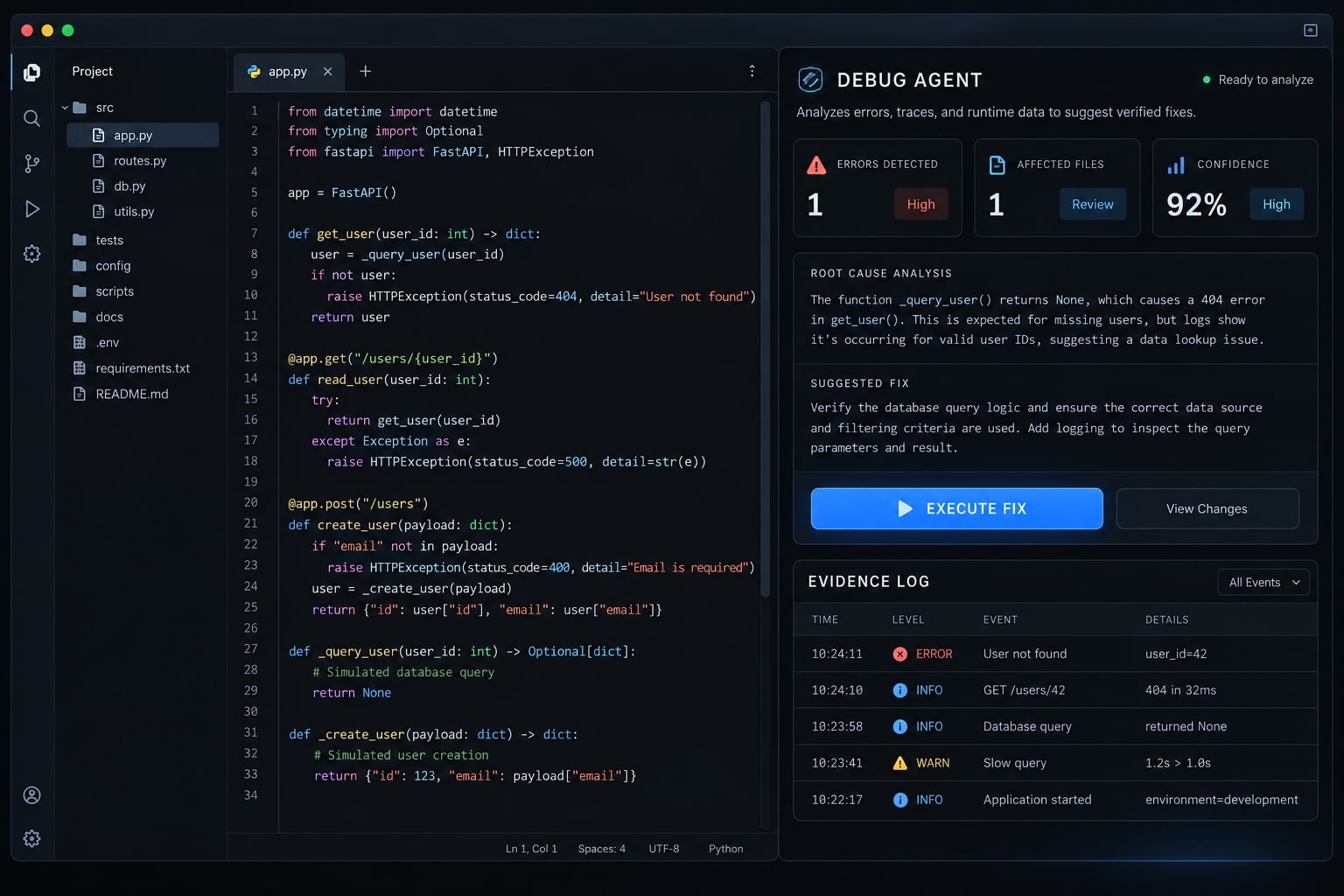Viewport: 1344px width, 896px height.
Task: Click the EXECUTE FIX button
Action: pos(956,508)
